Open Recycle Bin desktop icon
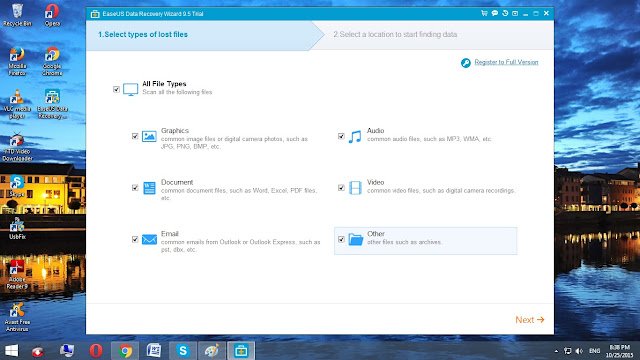This screenshot has height=360, width=640. (17, 14)
